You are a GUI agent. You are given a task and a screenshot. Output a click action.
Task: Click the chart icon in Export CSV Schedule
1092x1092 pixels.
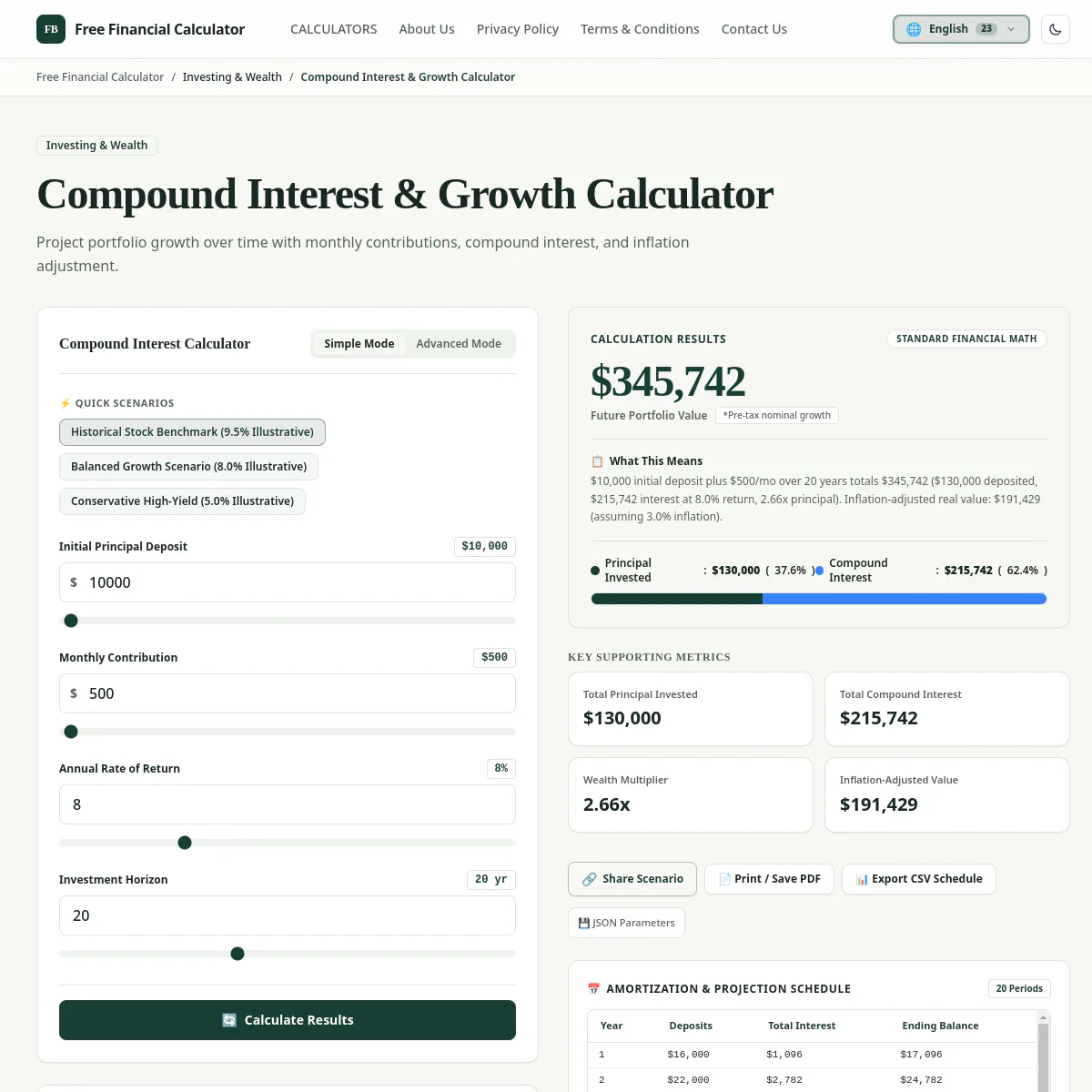tap(862, 879)
